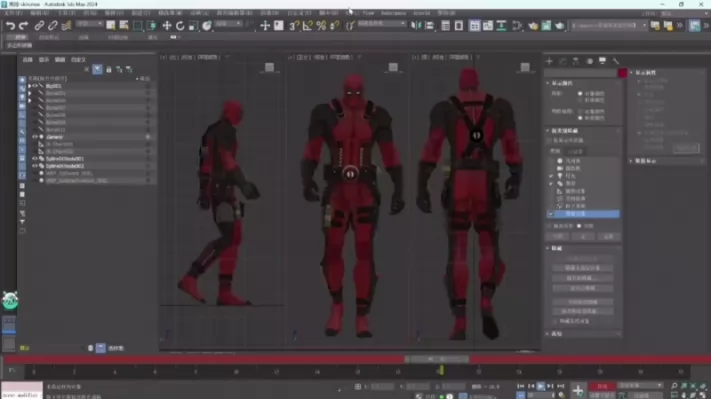
Task: Activate Select and Move tool
Action: point(166,26)
